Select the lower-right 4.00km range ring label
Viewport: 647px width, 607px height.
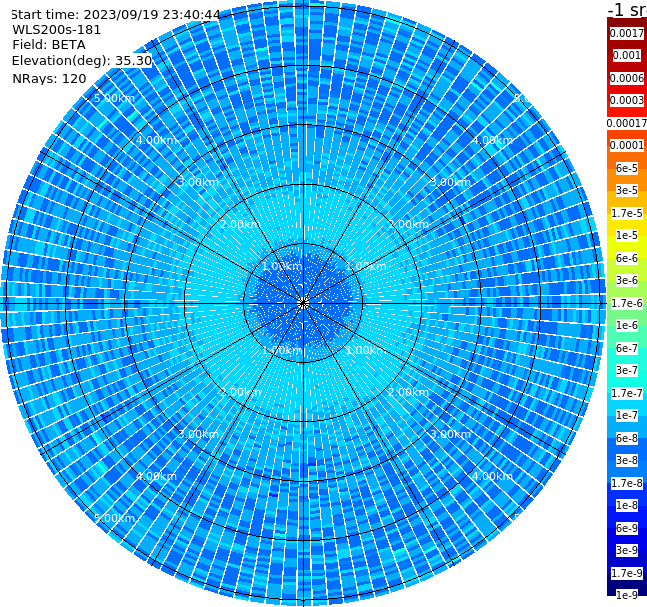point(492,476)
